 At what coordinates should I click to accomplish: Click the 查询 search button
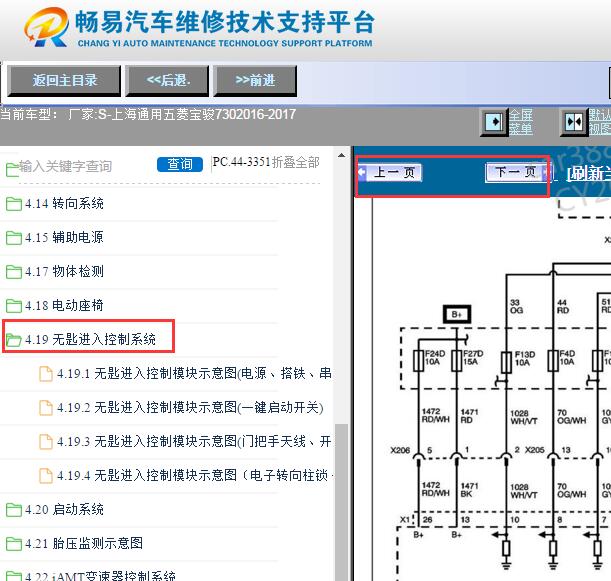pos(180,164)
